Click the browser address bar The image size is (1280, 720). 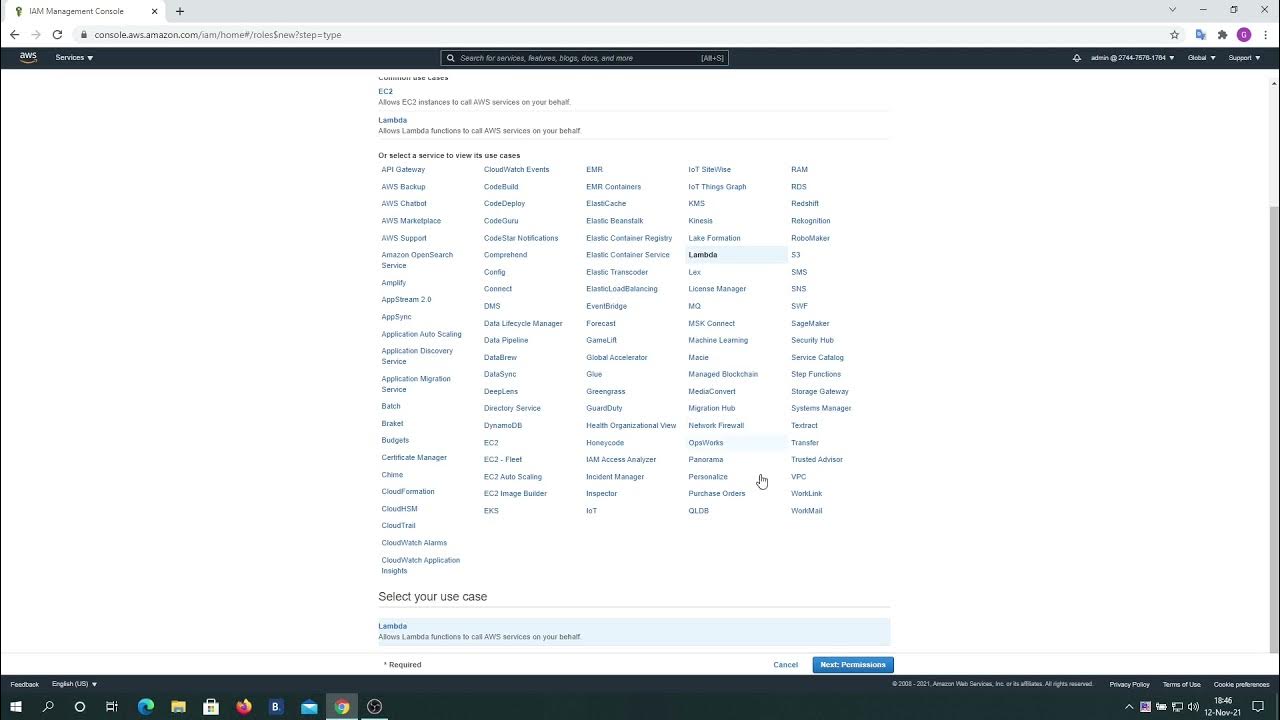pyautogui.click(x=620, y=34)
